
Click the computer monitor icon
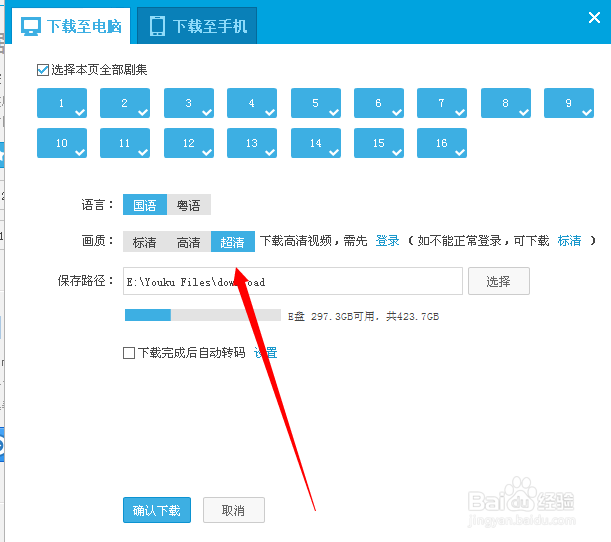[31, 26]
